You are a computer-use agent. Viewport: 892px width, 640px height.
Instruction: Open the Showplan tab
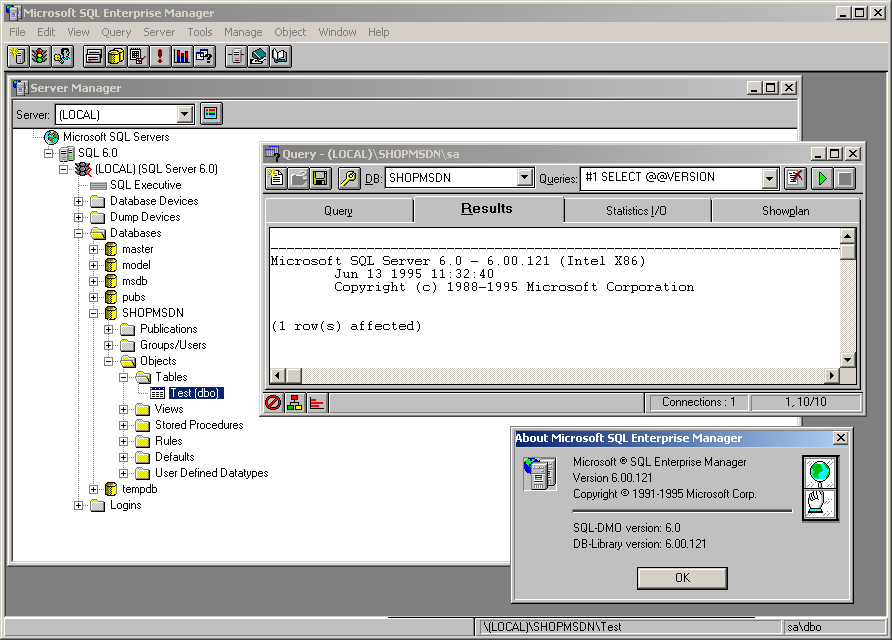click(x=785, y=211)
